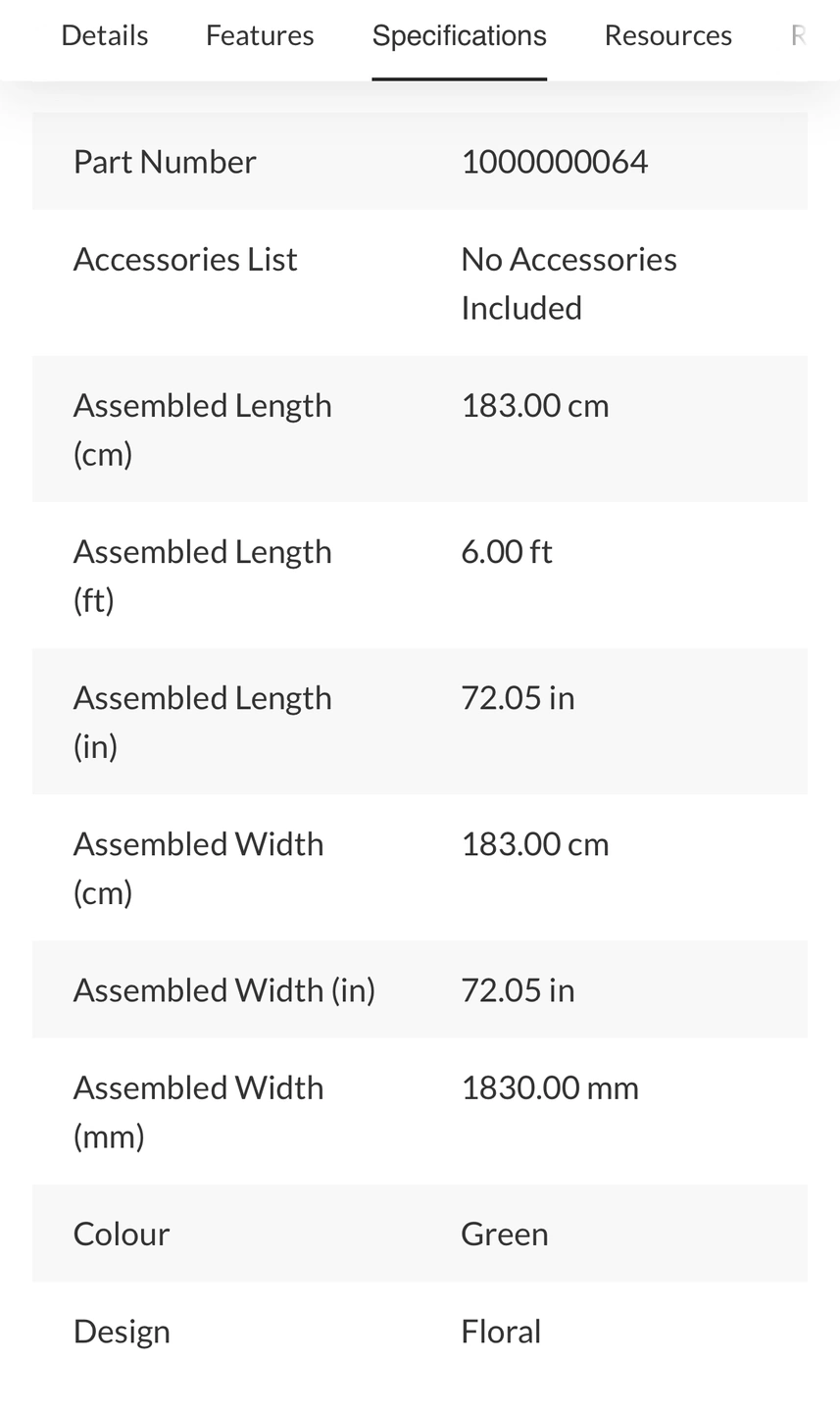This screenshot has width=840, height=1412.
Task: Click the Assembled Length (ft) label
Action: (x=203, y=575)
